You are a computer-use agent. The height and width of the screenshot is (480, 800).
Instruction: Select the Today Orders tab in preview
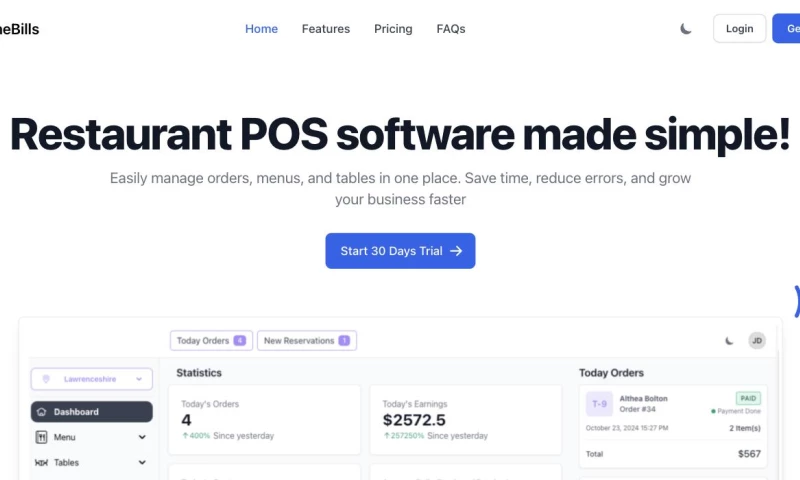coord(211,341)
